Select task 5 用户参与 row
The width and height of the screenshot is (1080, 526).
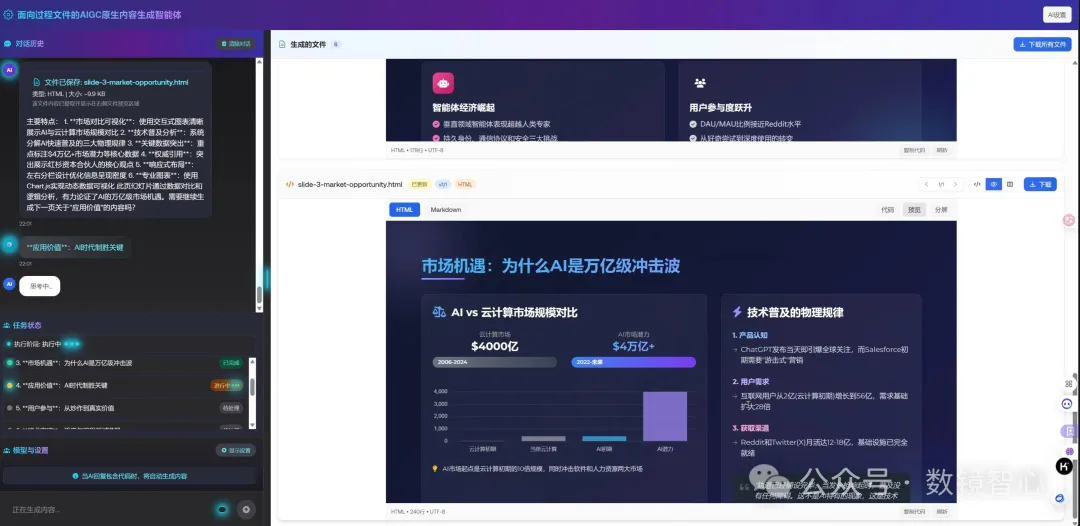(125, 408)
